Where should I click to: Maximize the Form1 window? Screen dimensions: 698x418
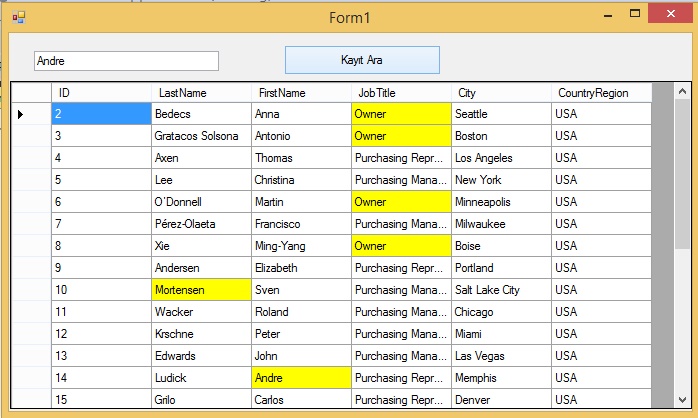[635, 13]
